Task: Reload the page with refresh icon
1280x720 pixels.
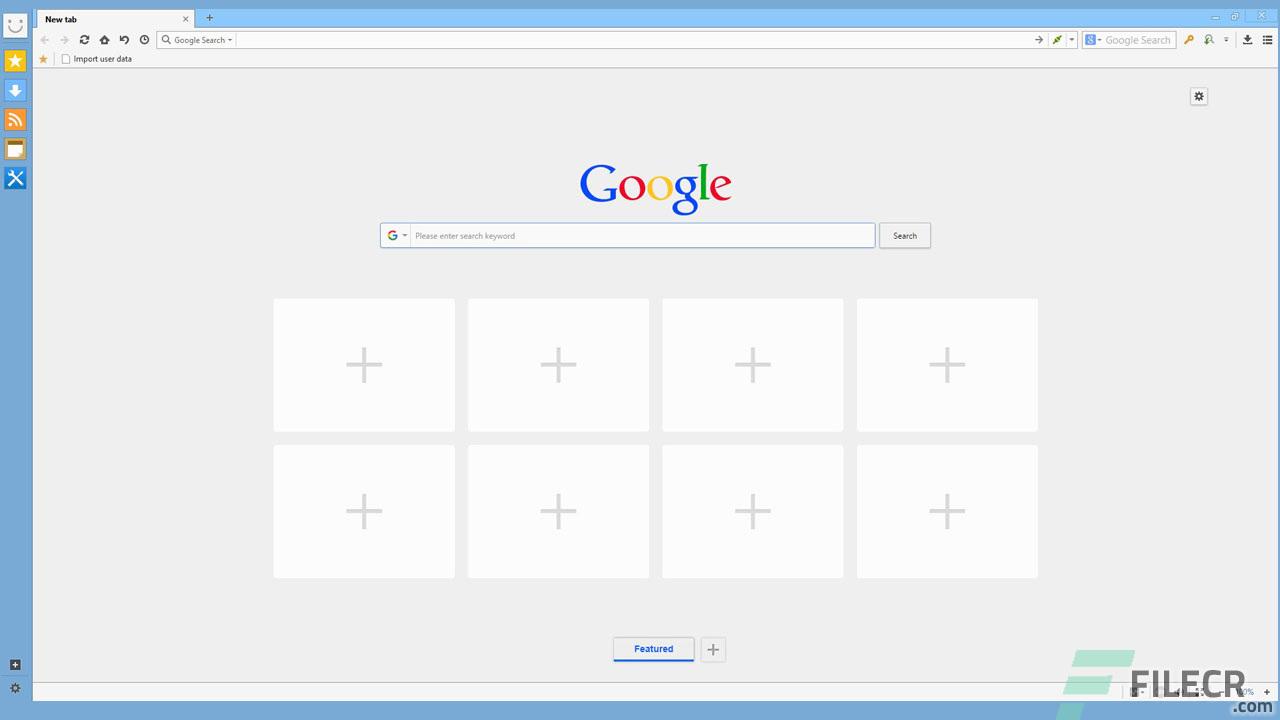Action: coord(84,40)
